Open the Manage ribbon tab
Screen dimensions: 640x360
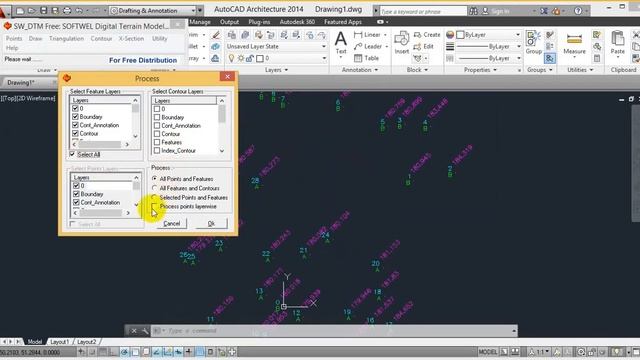[x=200, y=22]
